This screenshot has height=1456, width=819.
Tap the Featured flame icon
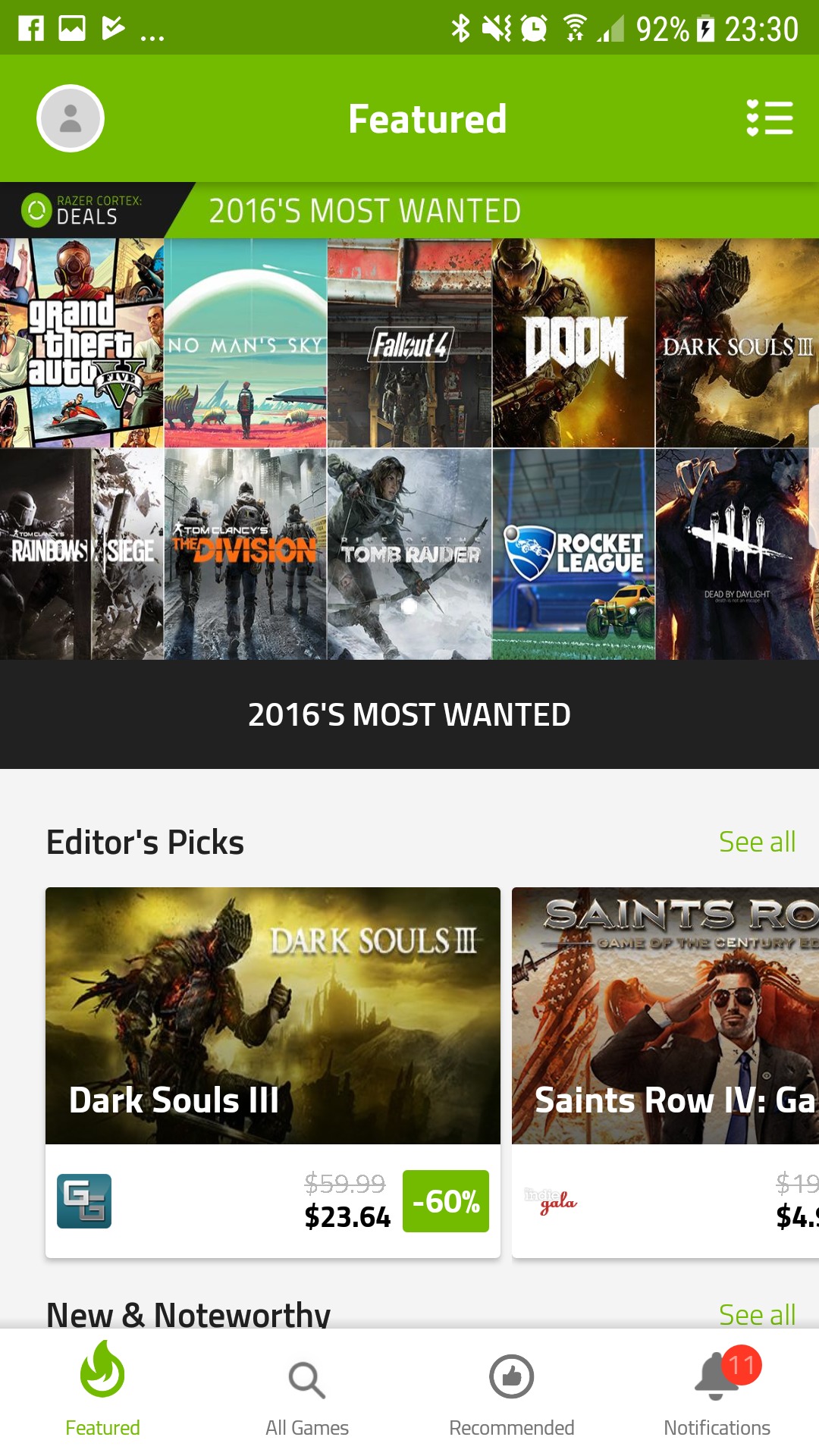(x=102, y=1370)
